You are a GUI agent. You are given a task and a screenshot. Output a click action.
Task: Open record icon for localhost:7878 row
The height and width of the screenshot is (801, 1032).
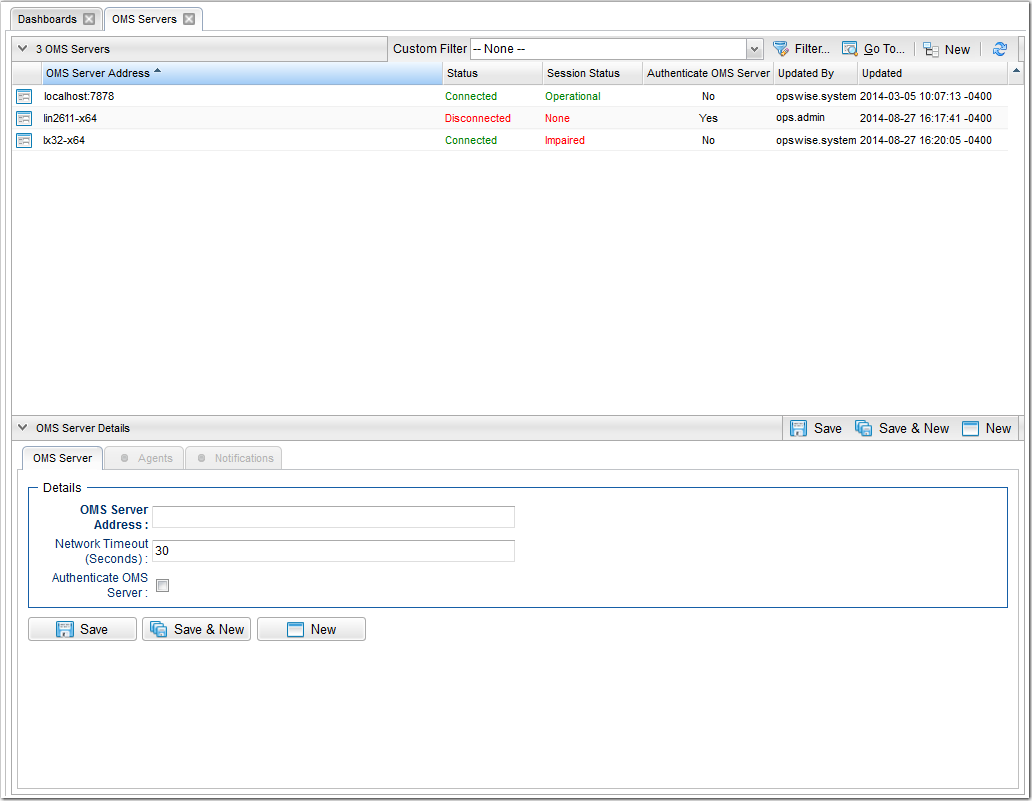[x=24, y=97]
